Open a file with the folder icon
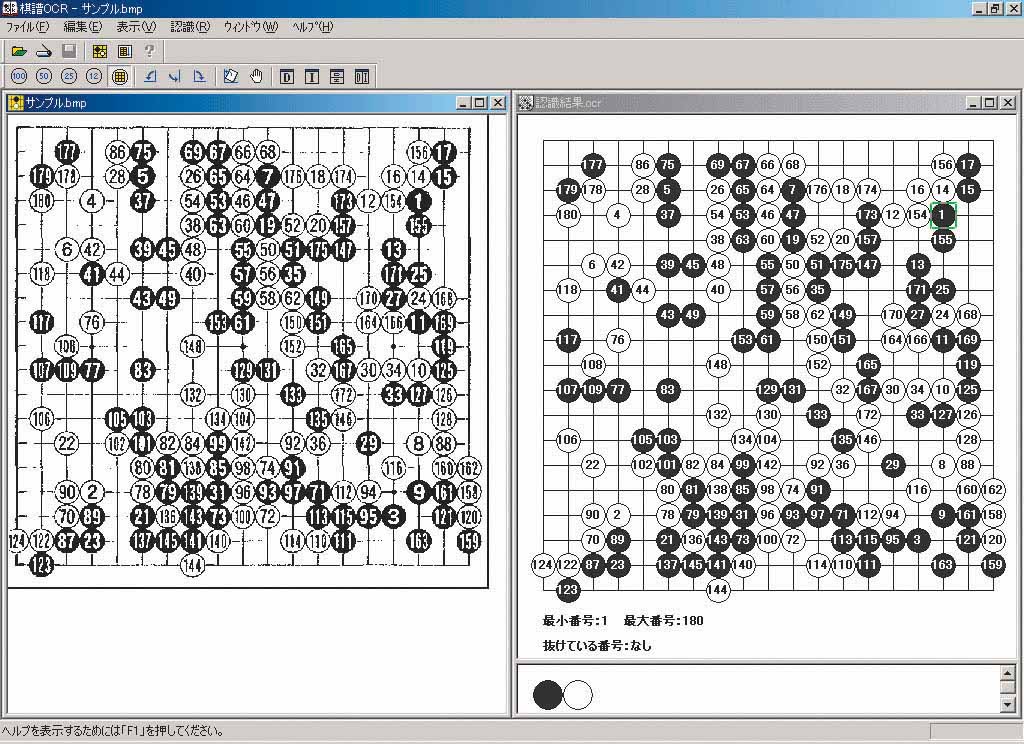 (19, 51)
